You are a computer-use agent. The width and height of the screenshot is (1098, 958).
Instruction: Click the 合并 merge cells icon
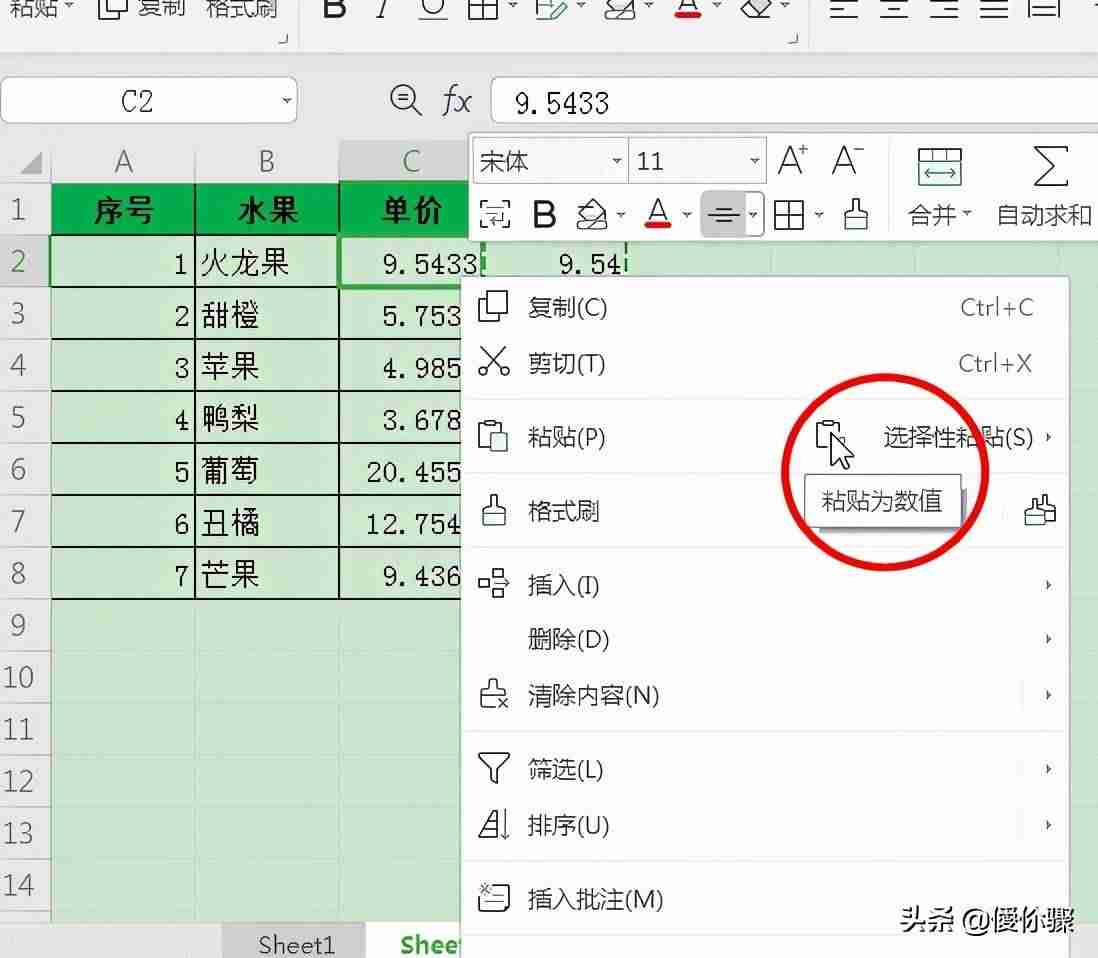939,167
